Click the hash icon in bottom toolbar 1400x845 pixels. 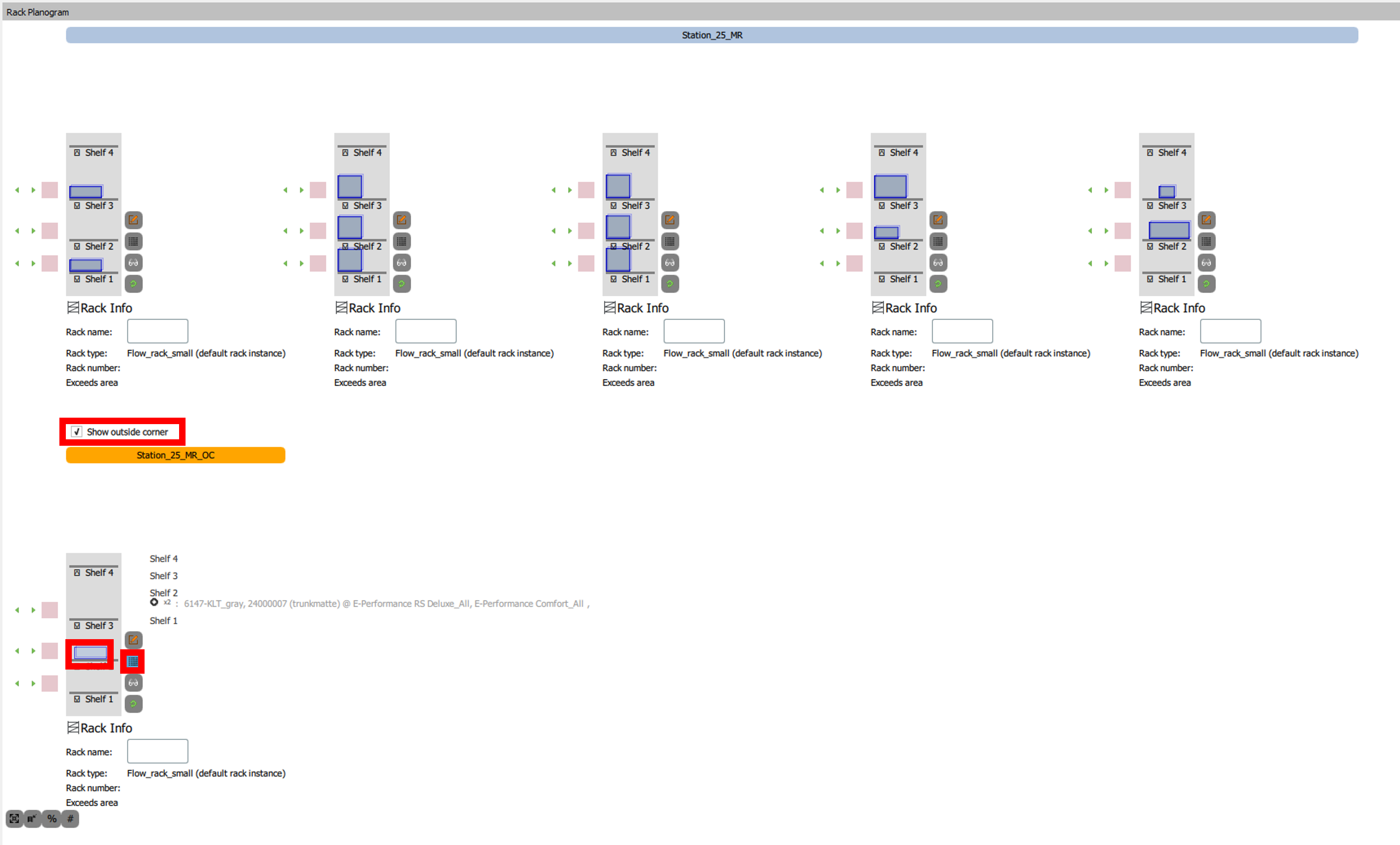point(70,819)
